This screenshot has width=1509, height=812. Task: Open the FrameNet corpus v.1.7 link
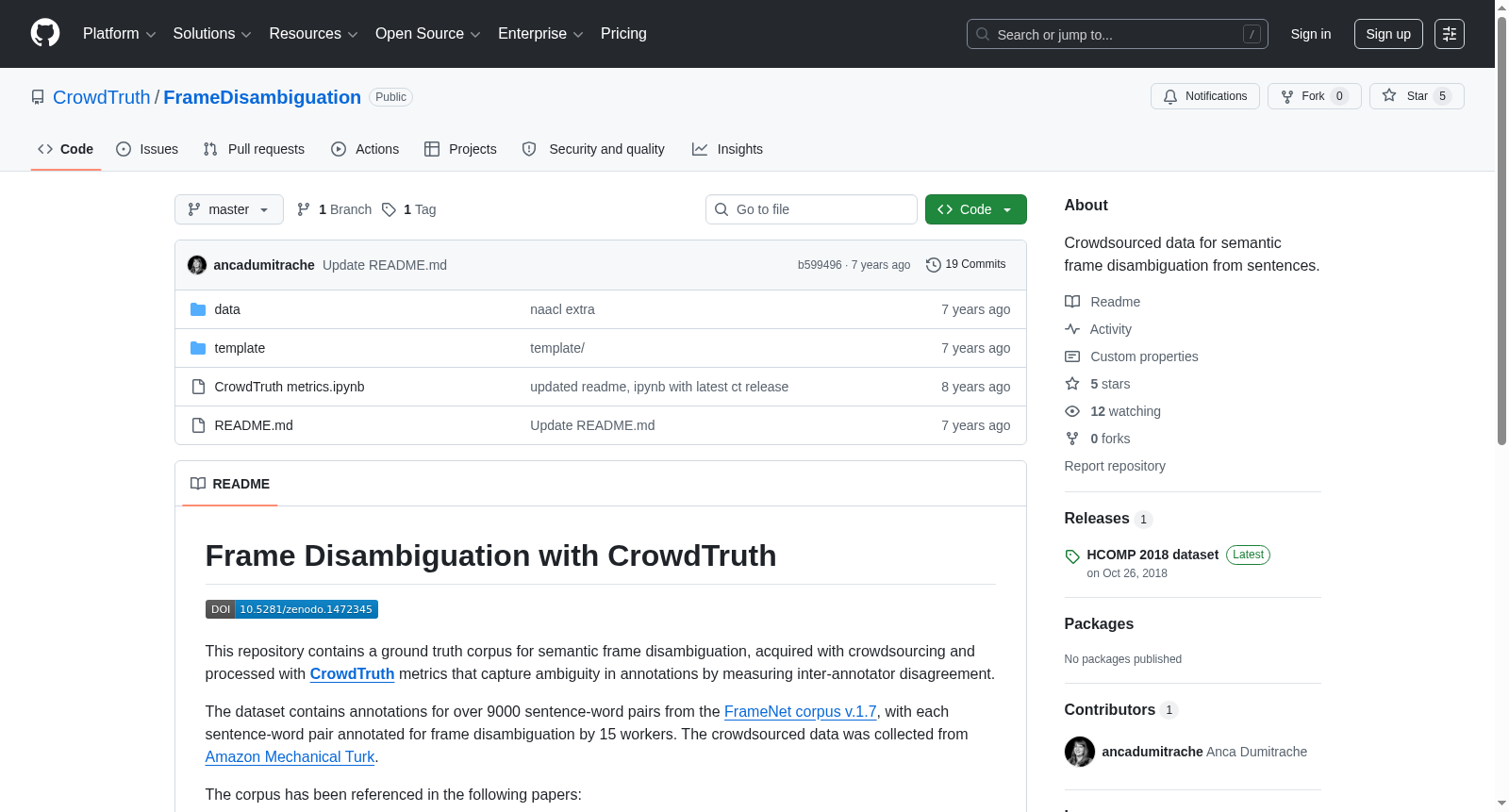point(801,712)
